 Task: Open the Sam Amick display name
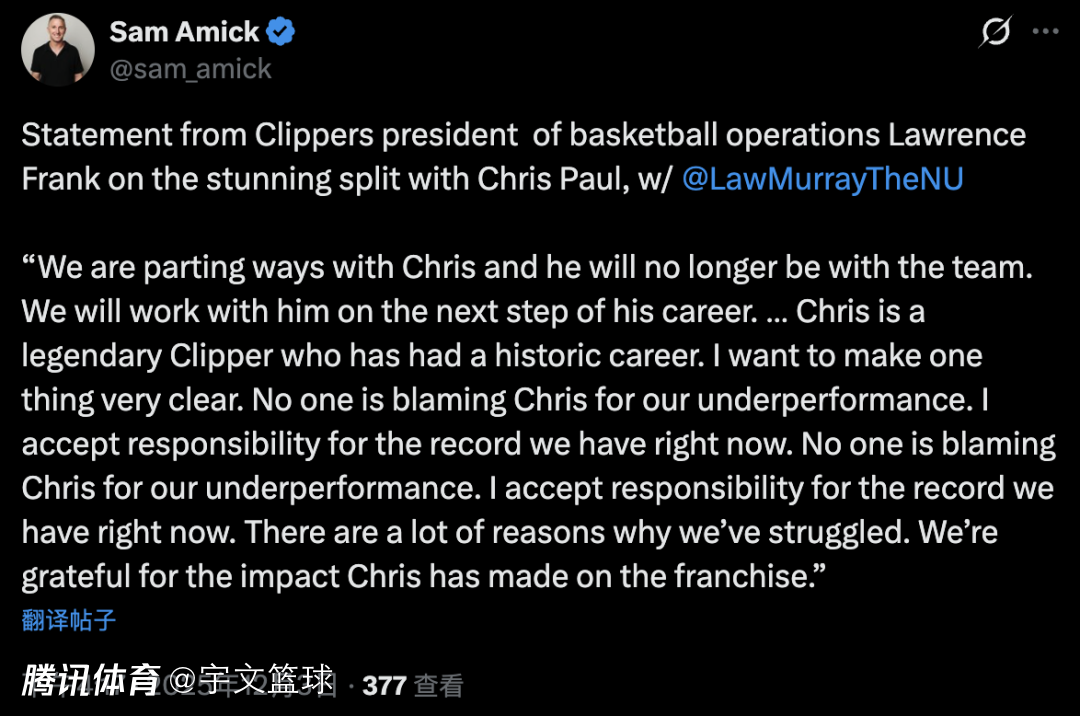pyautogui.click(x=184, y=32)
